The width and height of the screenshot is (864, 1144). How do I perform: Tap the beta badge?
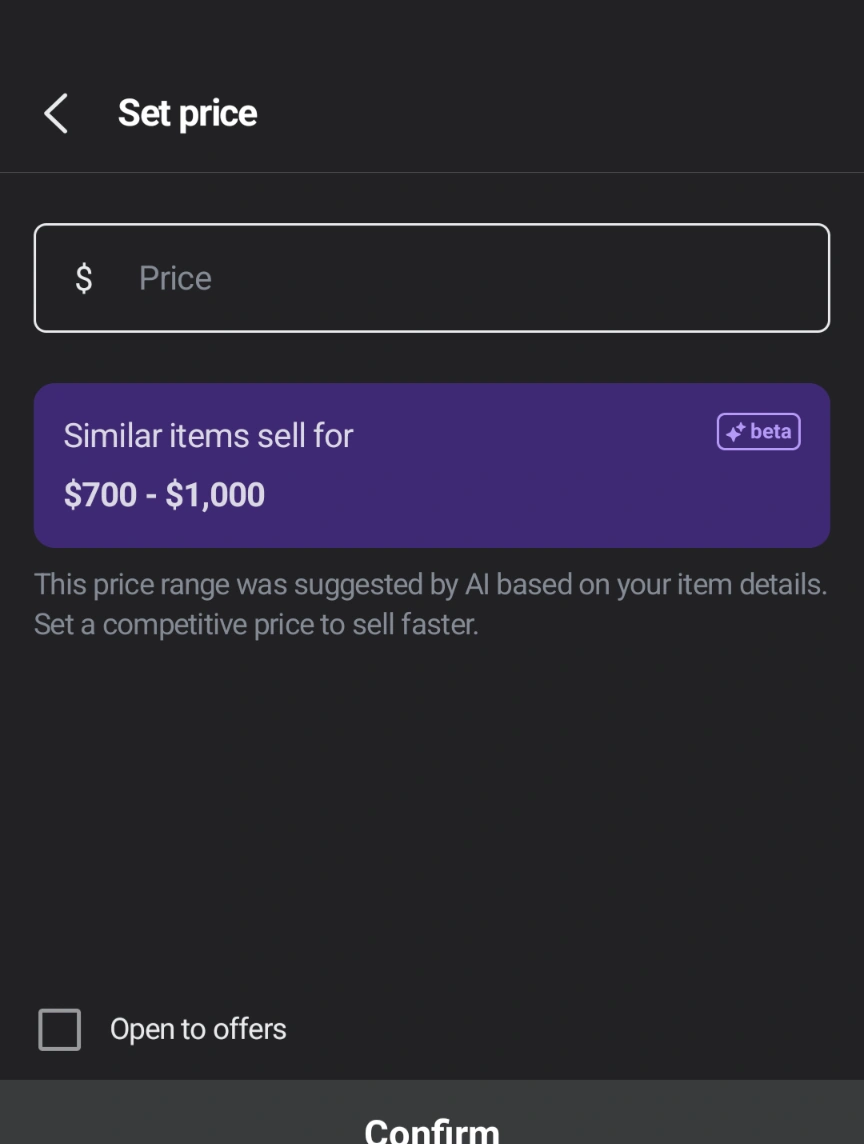pyautogui.click(x=758, y=432)
